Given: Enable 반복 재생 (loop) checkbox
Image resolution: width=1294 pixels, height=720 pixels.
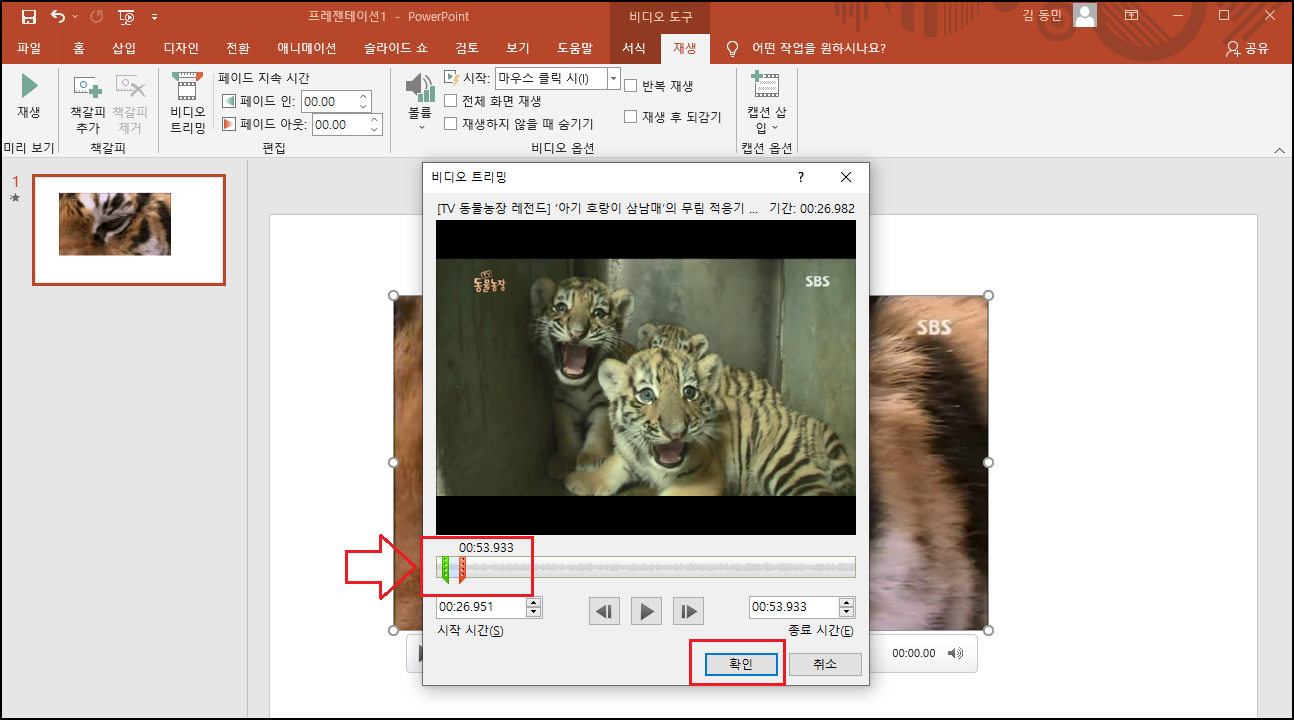Looking at the screenshot, I should (x=631, y=86).
